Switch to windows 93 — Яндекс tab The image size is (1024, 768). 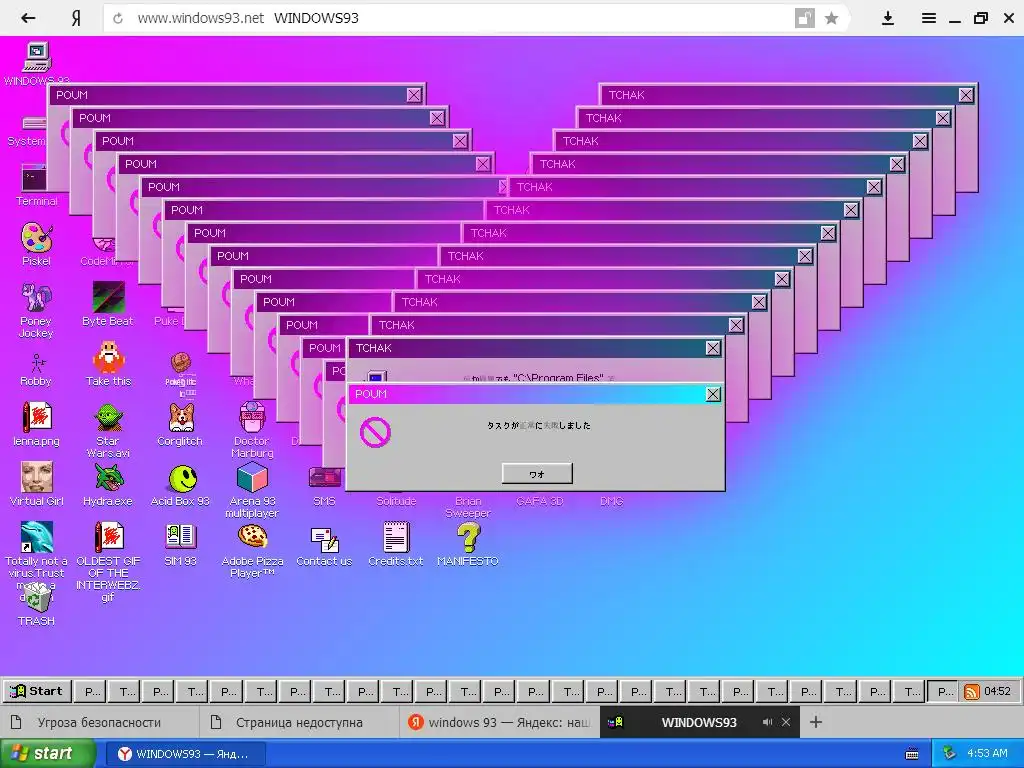[x=500, y=722]
